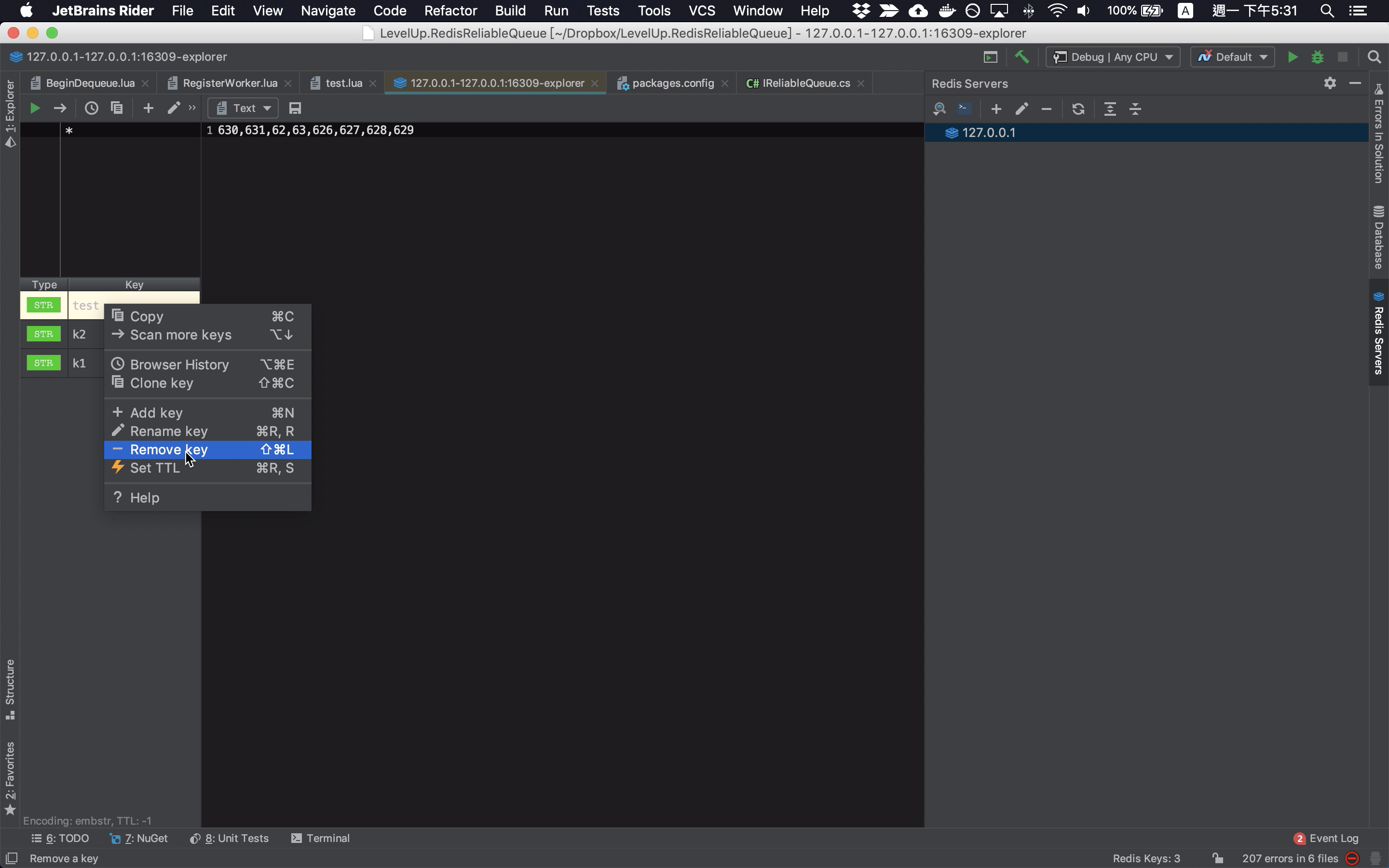Click the add key plus icon in explorer toolbar

pyautogui.click(x=148, y=108)
